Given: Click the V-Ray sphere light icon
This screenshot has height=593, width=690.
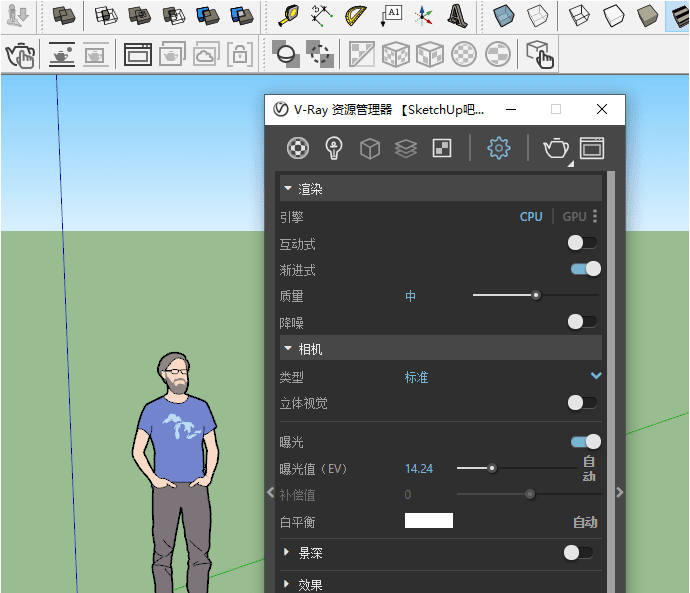Looking at the screenshot, I should tap(285, 54).
